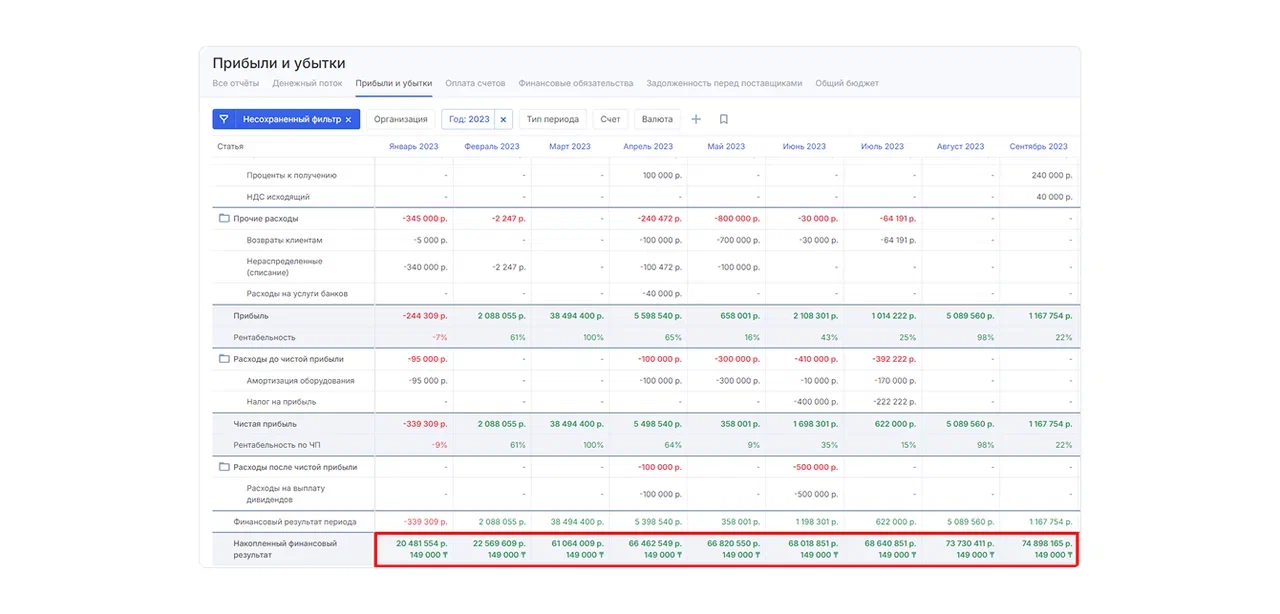The height and width of the screenshot is (614, 1280).
Task: Save filter using the bookmark icon
Action: coord(724,119)
